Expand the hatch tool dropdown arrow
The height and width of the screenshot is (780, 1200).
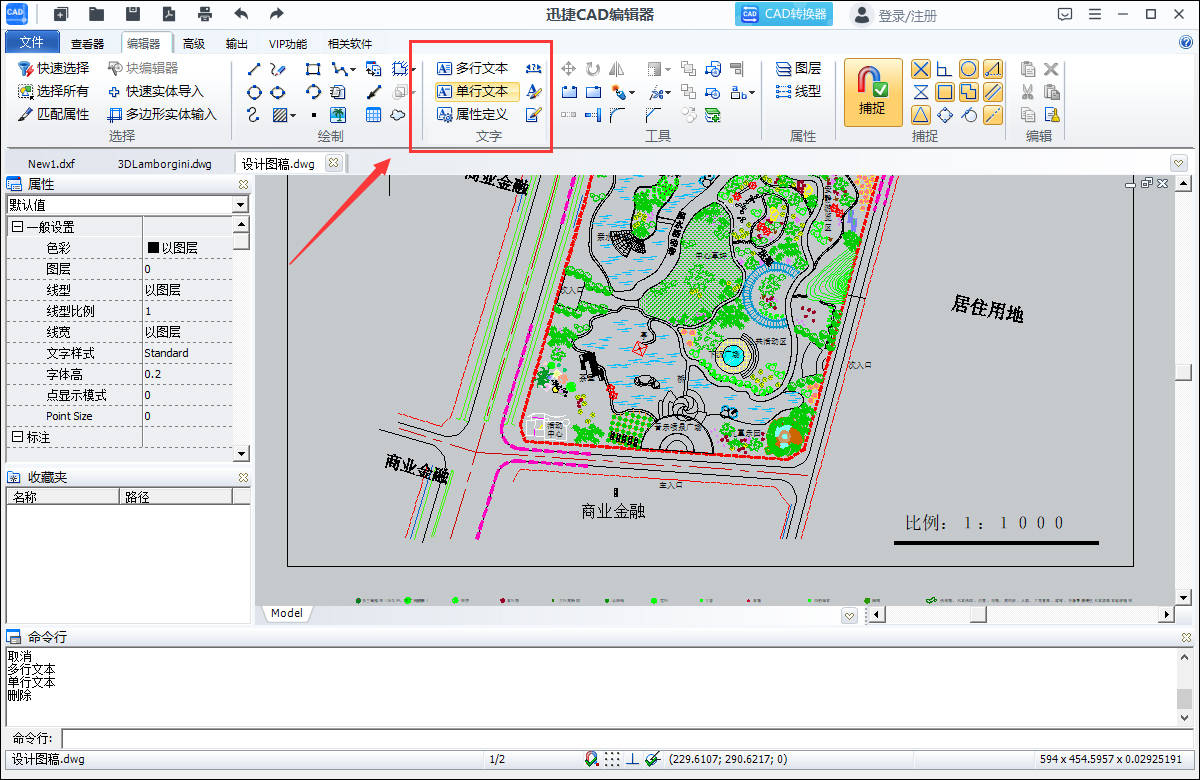click(x=293, y=115)
